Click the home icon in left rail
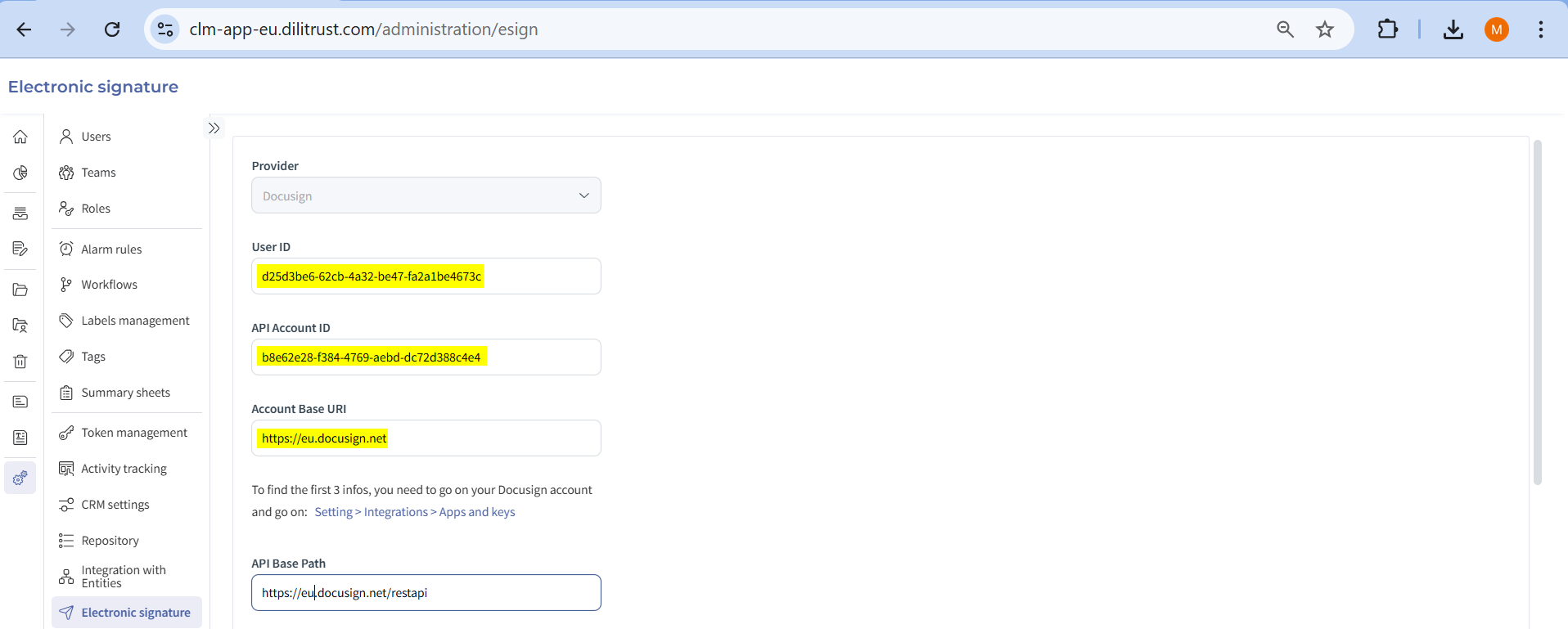The width and height of the screenshot is (1568, 629). (20, 137)
